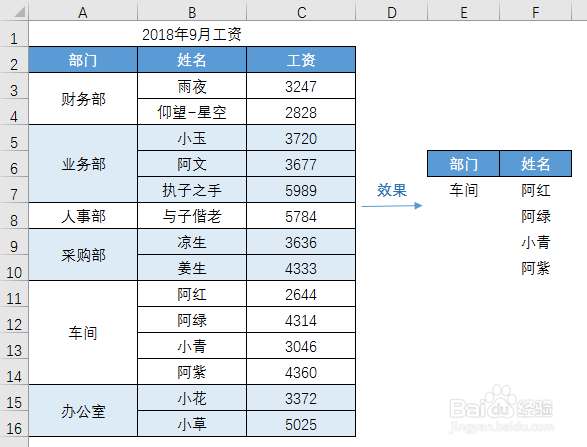
Task: Select merged cell 业务部
Action: point(83,164)
